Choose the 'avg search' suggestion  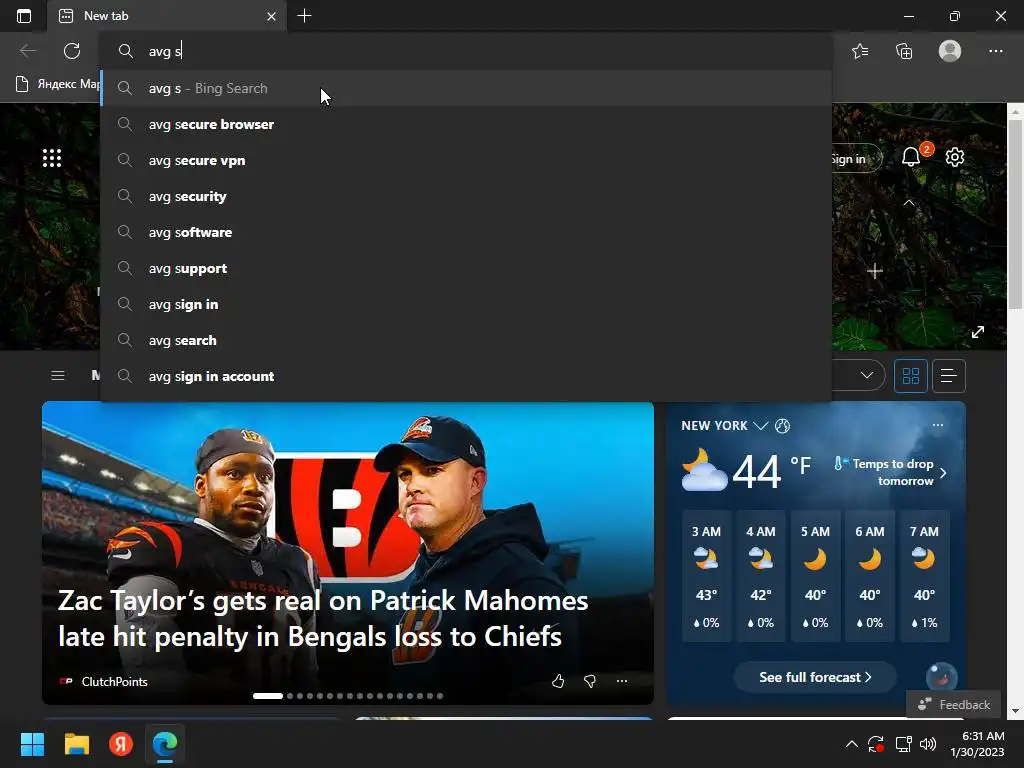[466, 340]
